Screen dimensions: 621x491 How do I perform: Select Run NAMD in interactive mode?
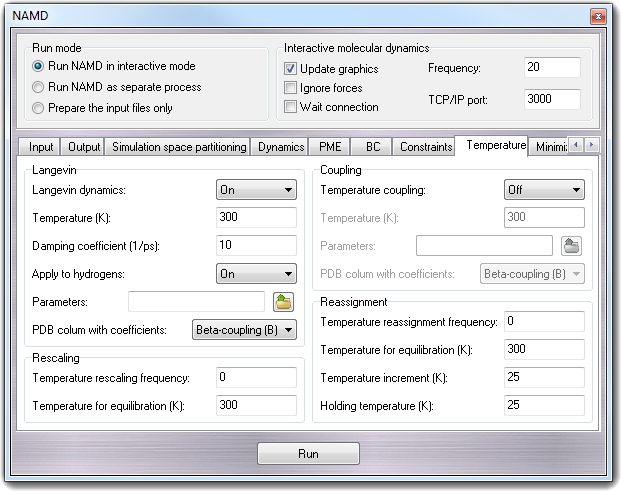tap(39, 66)
